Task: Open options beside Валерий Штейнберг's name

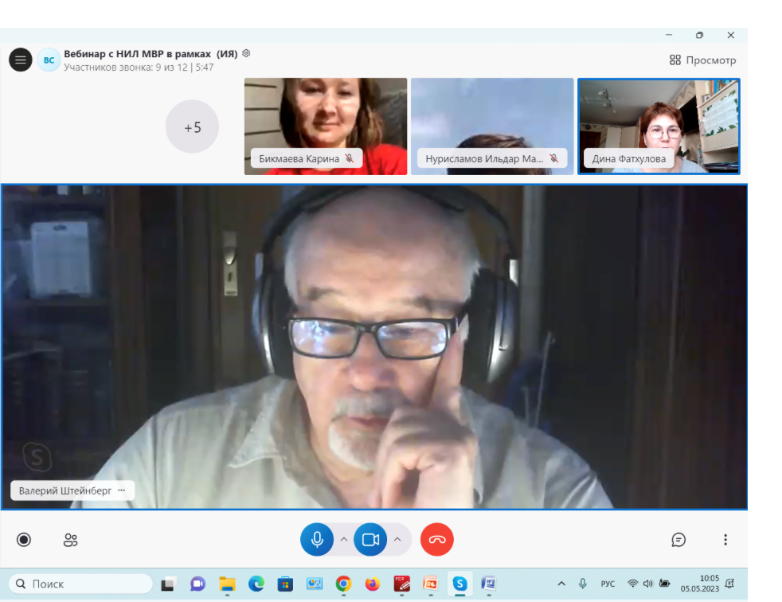Action: click(122, 491)
